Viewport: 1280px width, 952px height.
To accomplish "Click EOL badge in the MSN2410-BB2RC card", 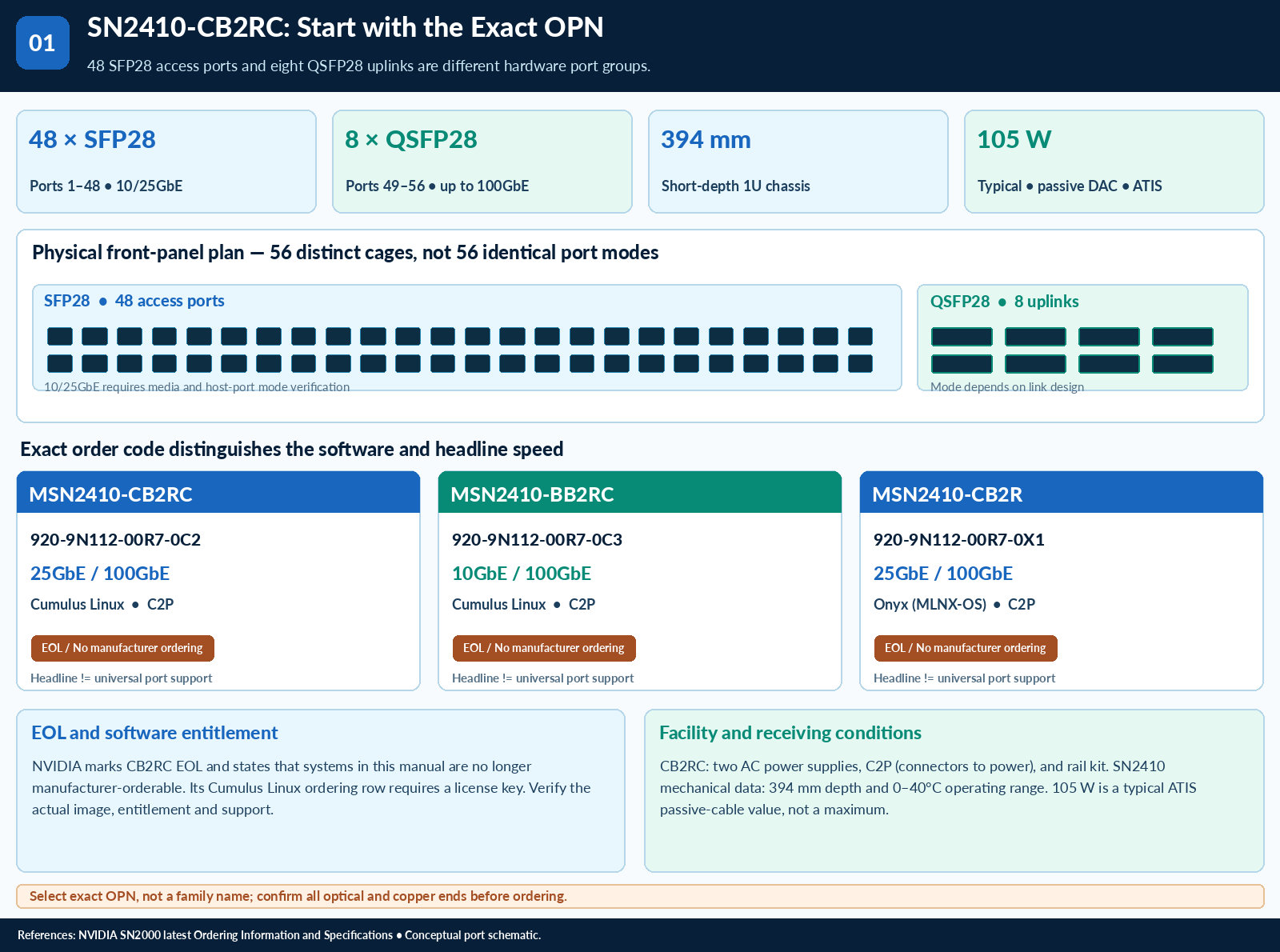I will click(x=544, y=648).
